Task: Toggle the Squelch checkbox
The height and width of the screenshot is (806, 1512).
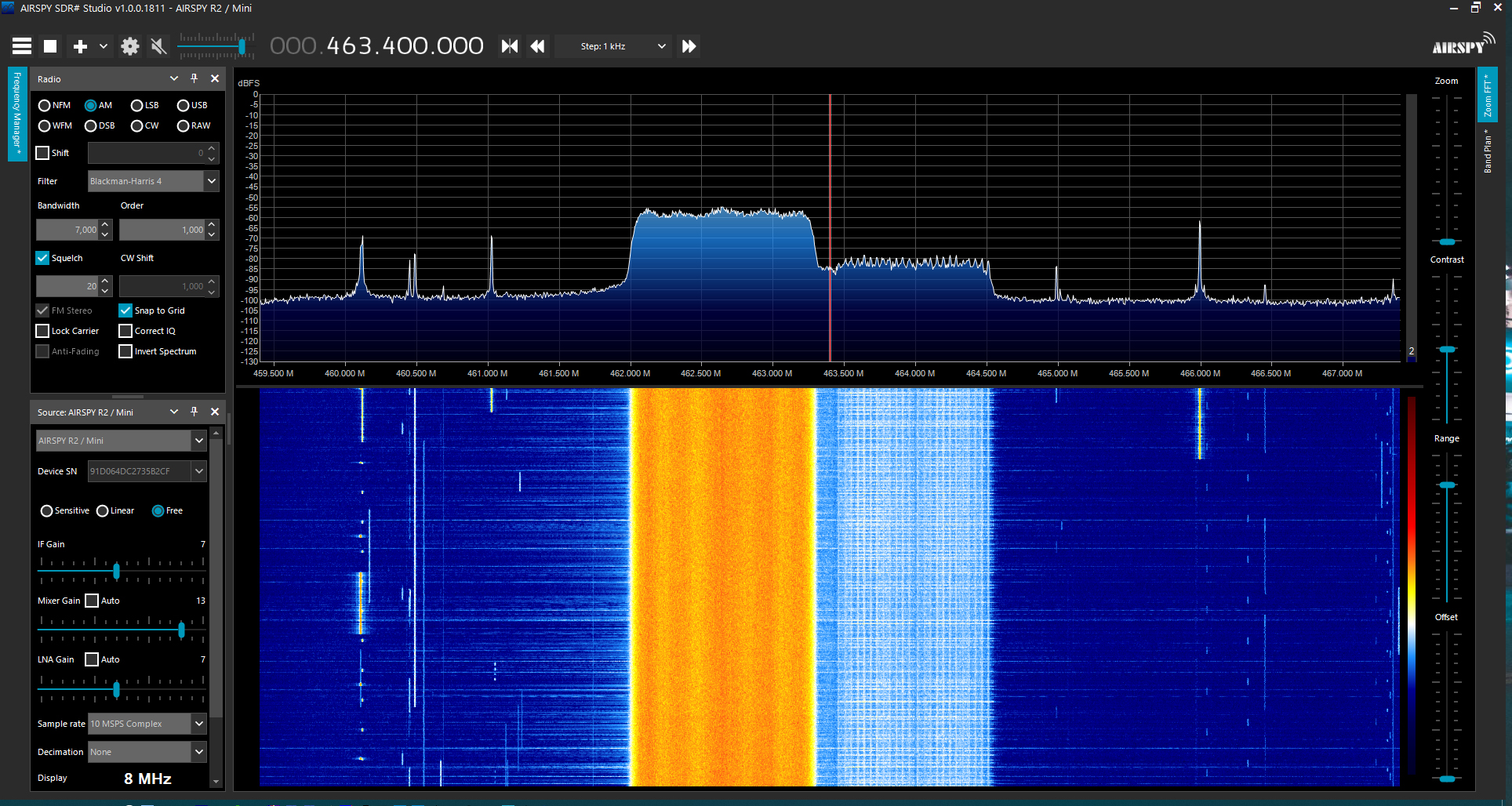Action: point(42,258)
